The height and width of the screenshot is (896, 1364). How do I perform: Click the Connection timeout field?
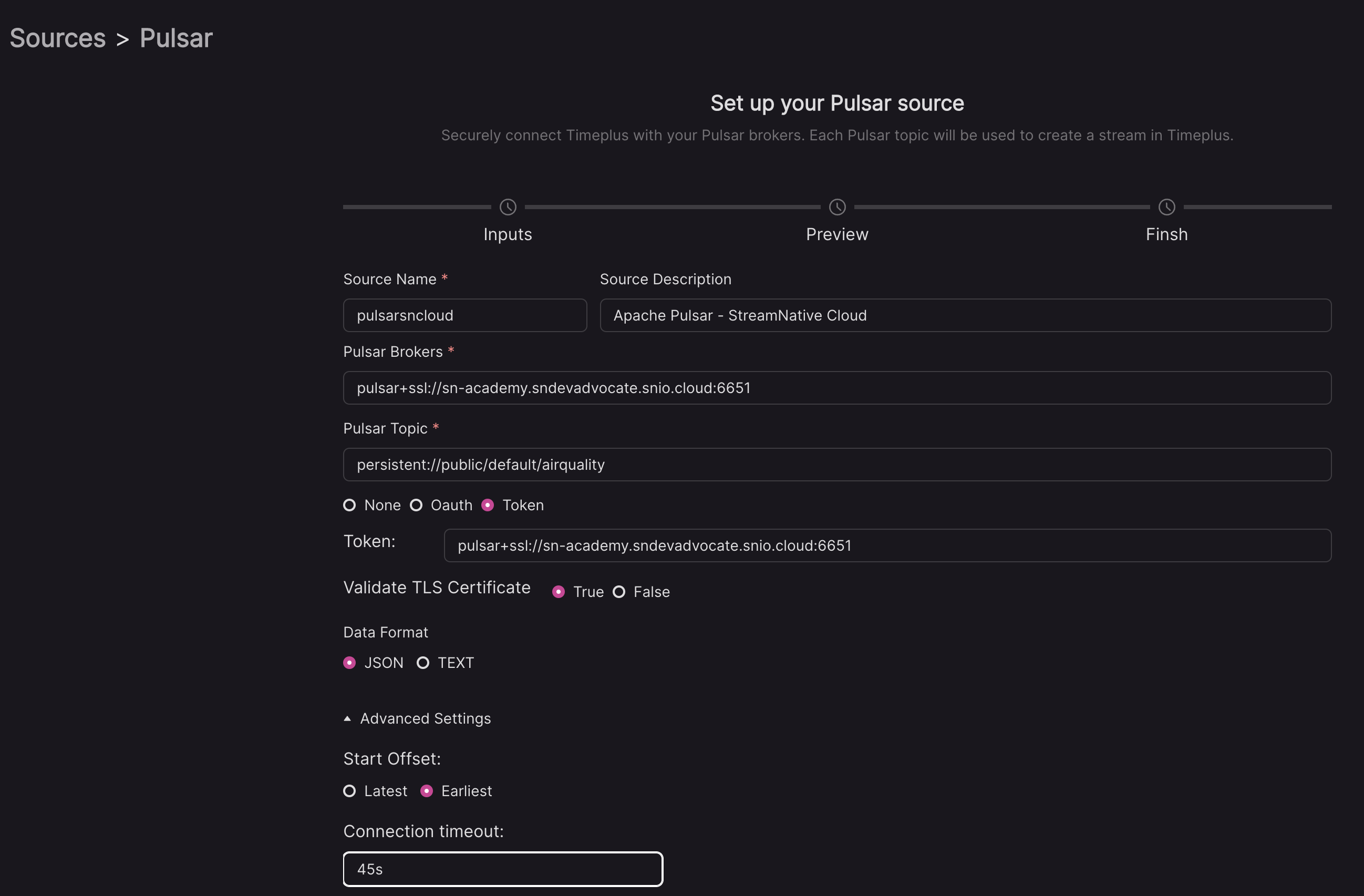(503, 869)
